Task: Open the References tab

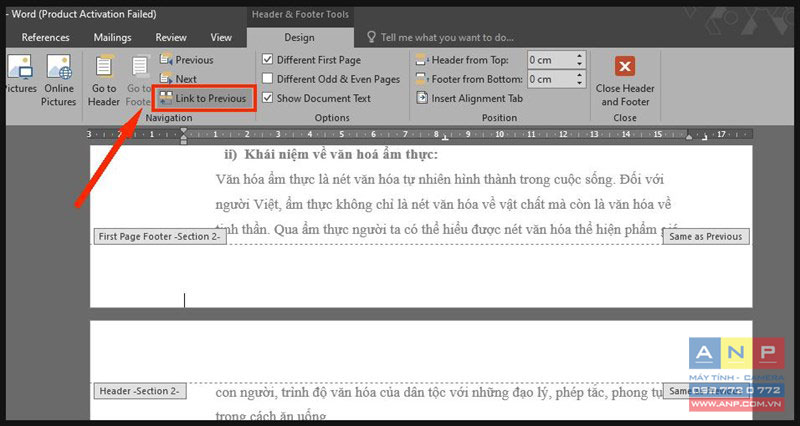Action: [45, 37]
